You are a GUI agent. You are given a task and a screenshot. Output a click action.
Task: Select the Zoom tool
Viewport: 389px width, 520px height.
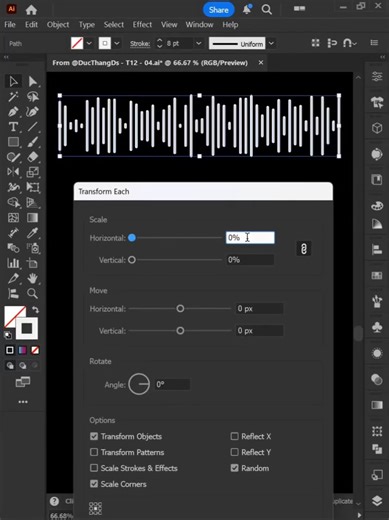pyautogui.click(x=32, y=294)
